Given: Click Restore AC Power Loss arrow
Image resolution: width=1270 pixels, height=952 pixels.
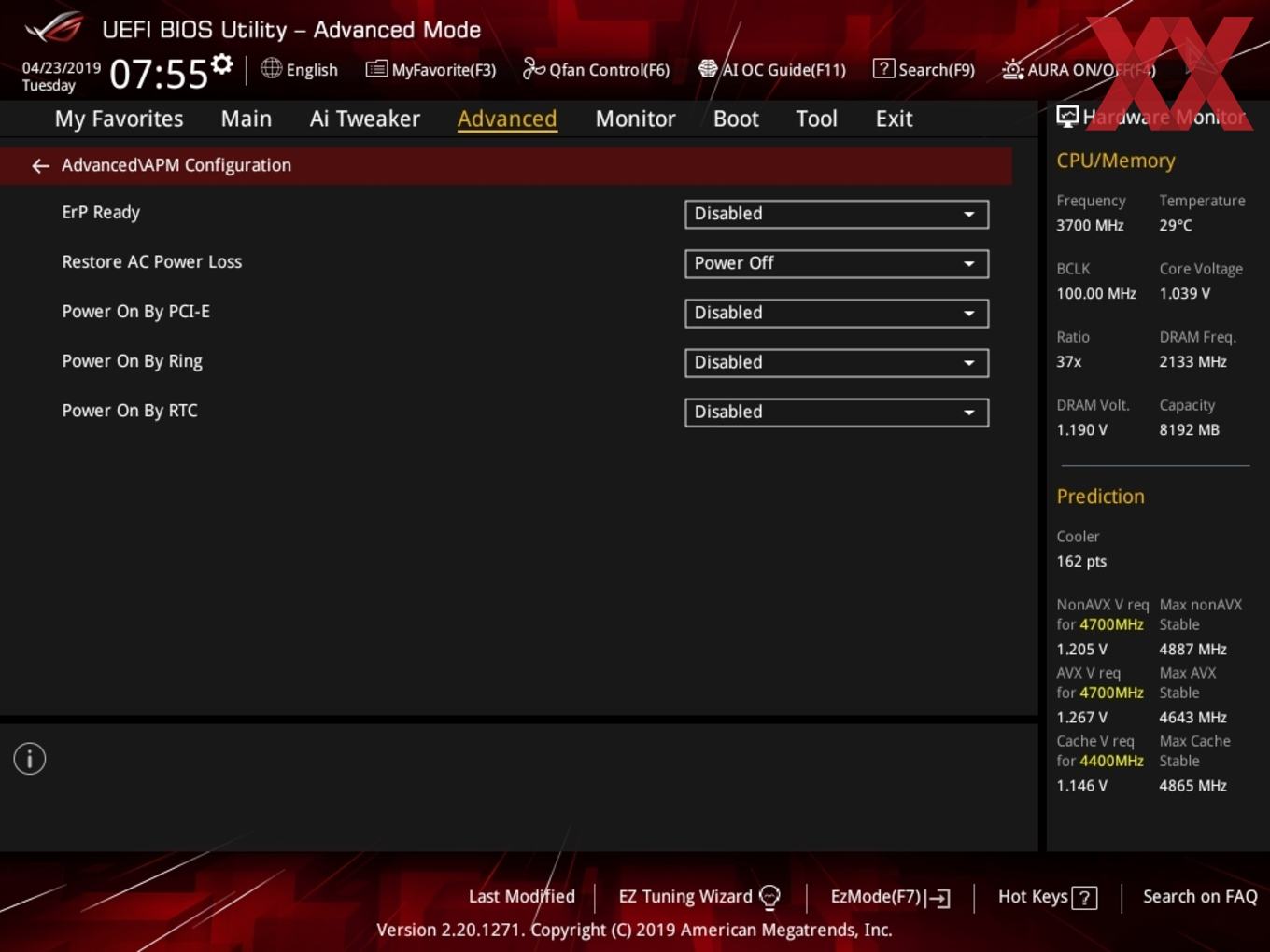Looking at the screenshot, I should pyautogui.click(x=969, y=264).
